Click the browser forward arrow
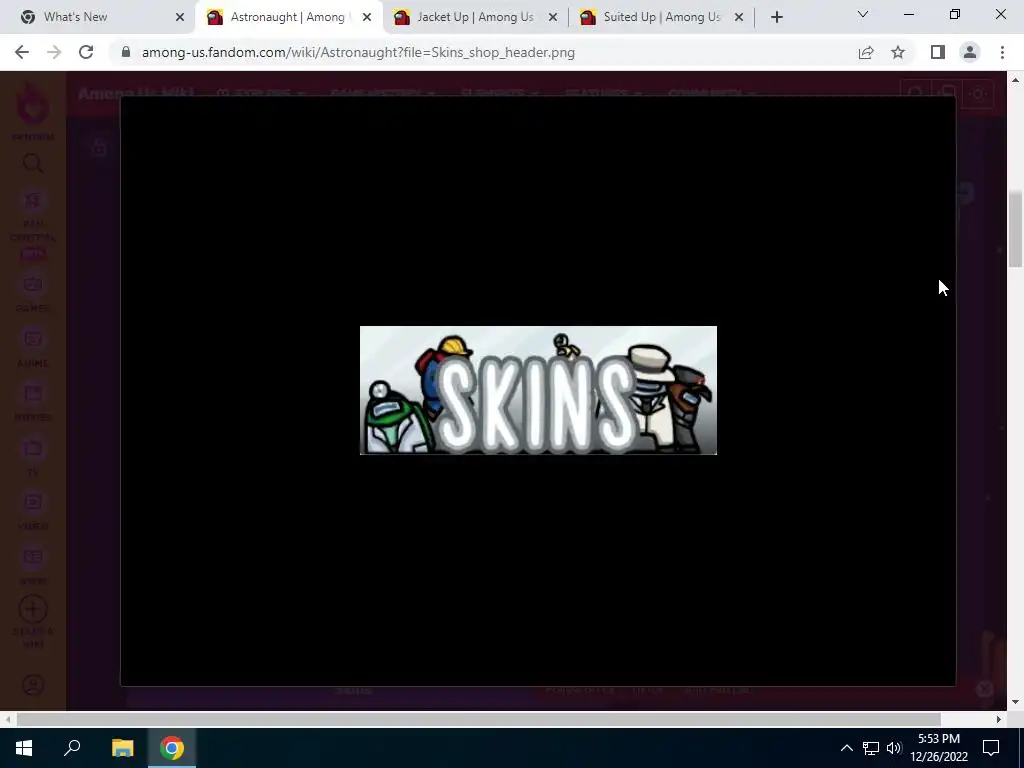Screen dimensions: 1024x768 coord(54,52)
